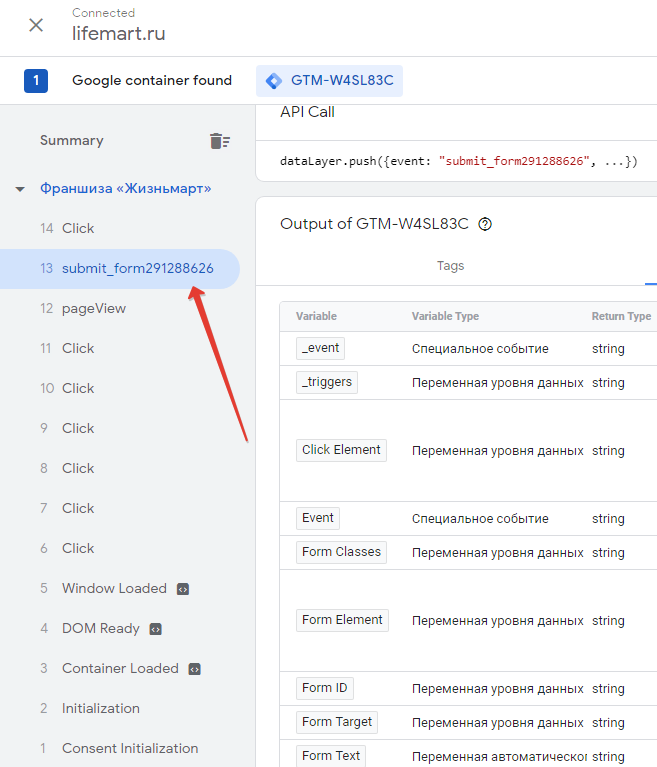657x767 pixels.
Task: Select event 14 Click
Action: [120, 228]
